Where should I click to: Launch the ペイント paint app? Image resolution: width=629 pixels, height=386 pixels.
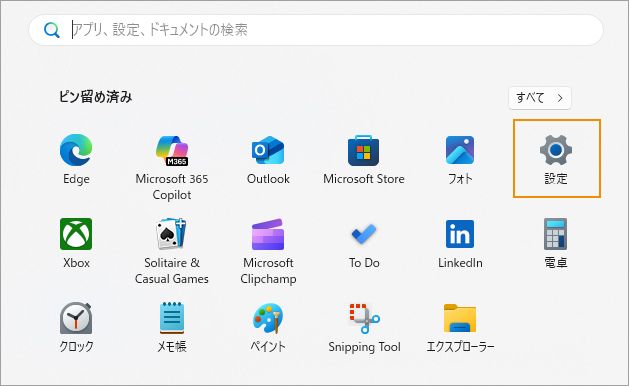click(x=268, y=327)
